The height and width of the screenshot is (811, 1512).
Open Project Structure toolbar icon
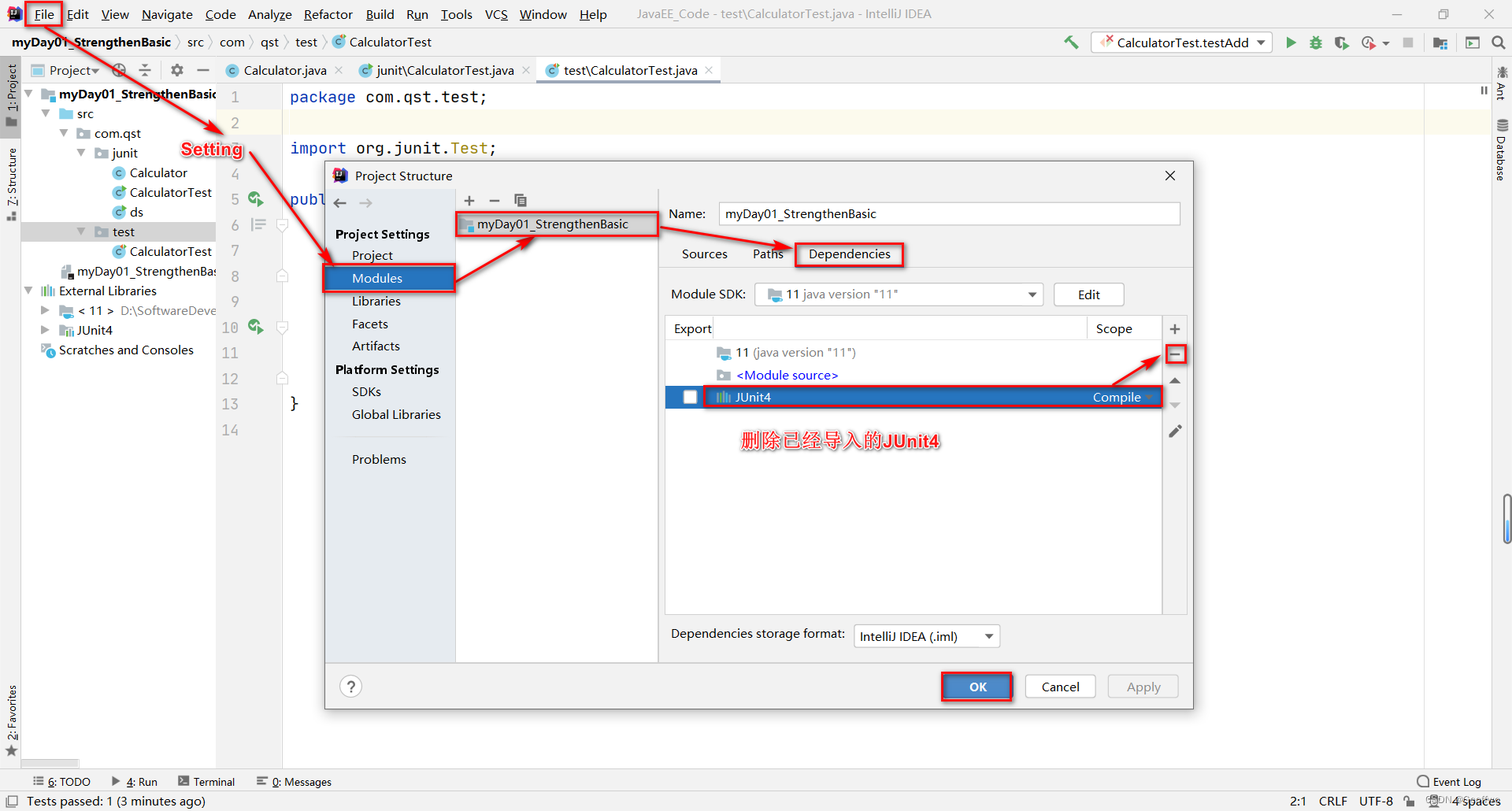(1440, 43)
